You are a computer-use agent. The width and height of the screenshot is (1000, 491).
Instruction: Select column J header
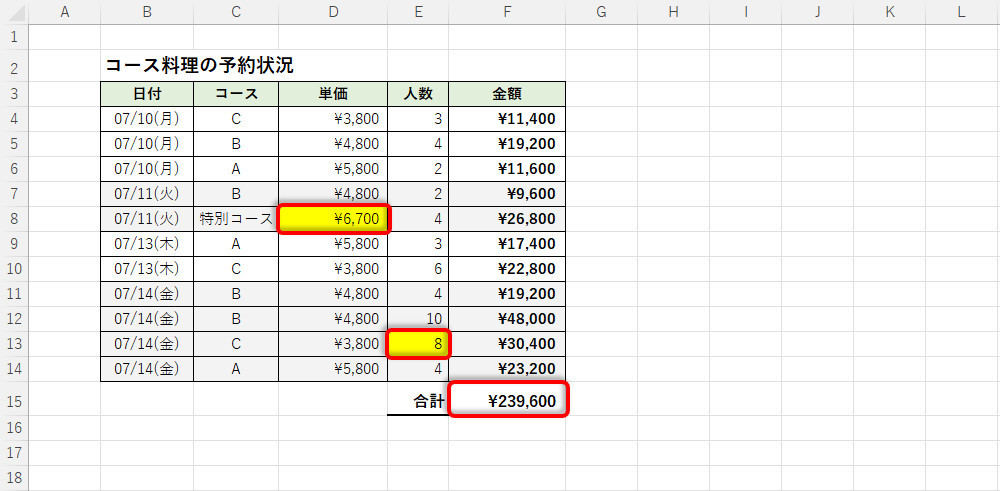817,12
